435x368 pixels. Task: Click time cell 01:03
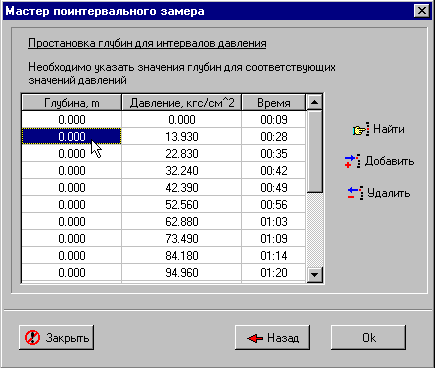274,222
